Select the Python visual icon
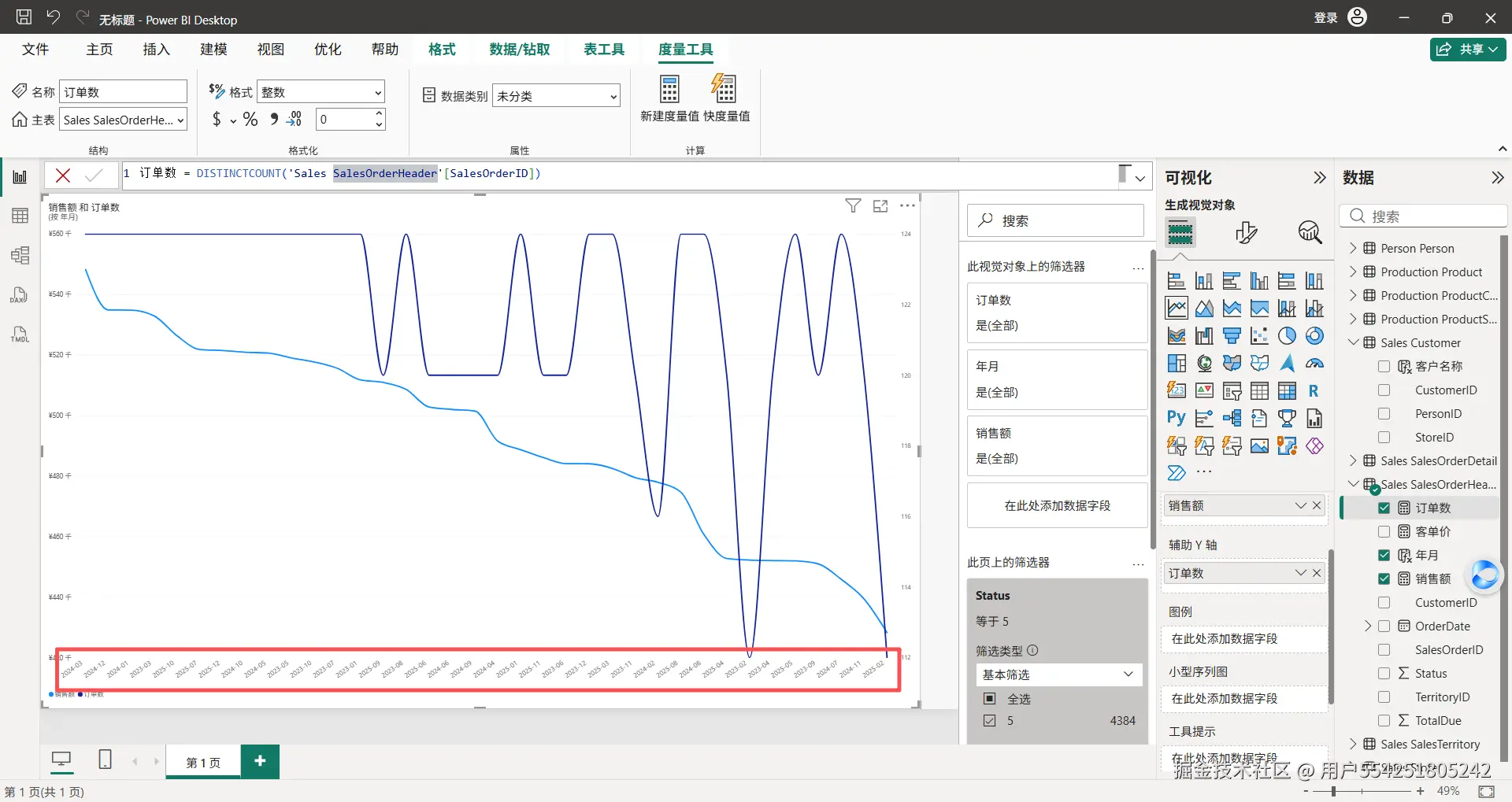Image resolution: width=1512 pixels, height=802 pixels. pyautogui.click(x=1177, y=418)
